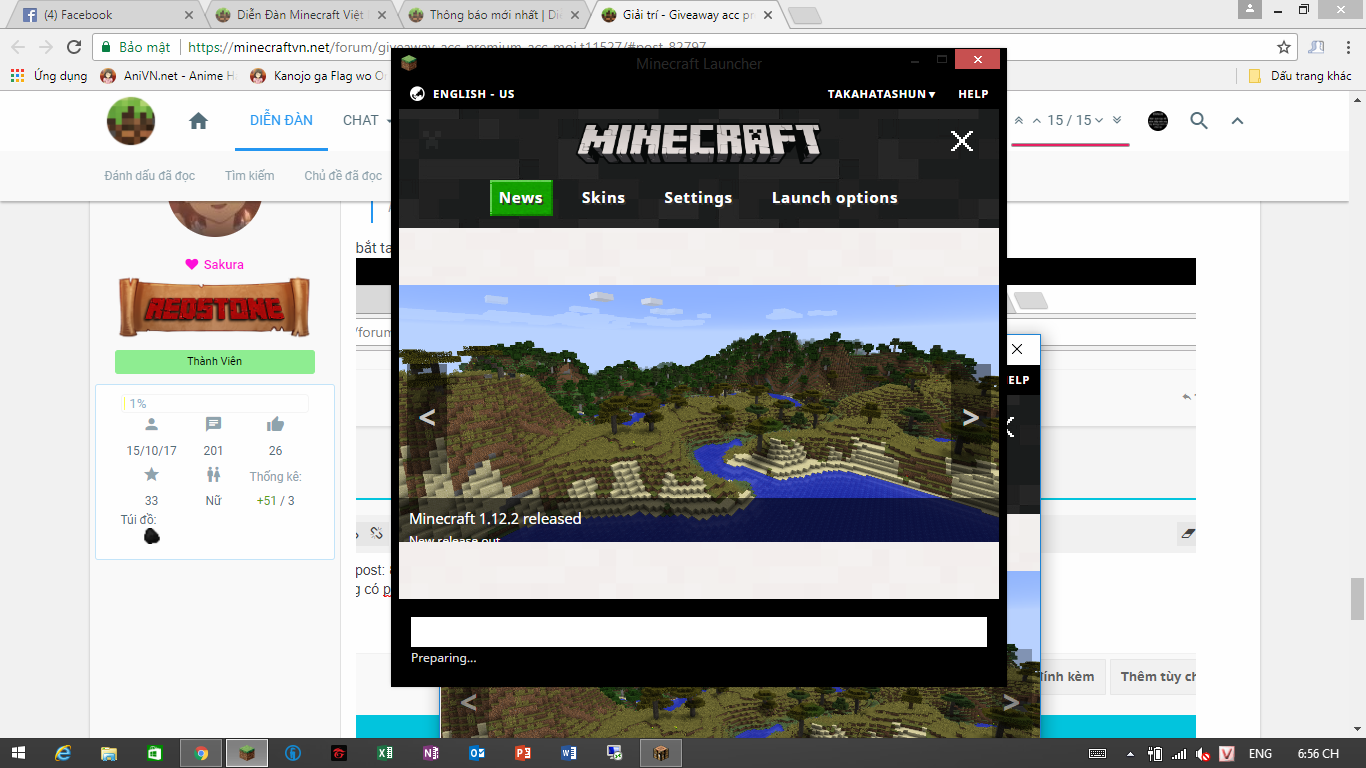Viewport: 1366px width, 768px height.
Task: Collapse the forum header with the up arrow
Action: click(x=1237, y=121)
